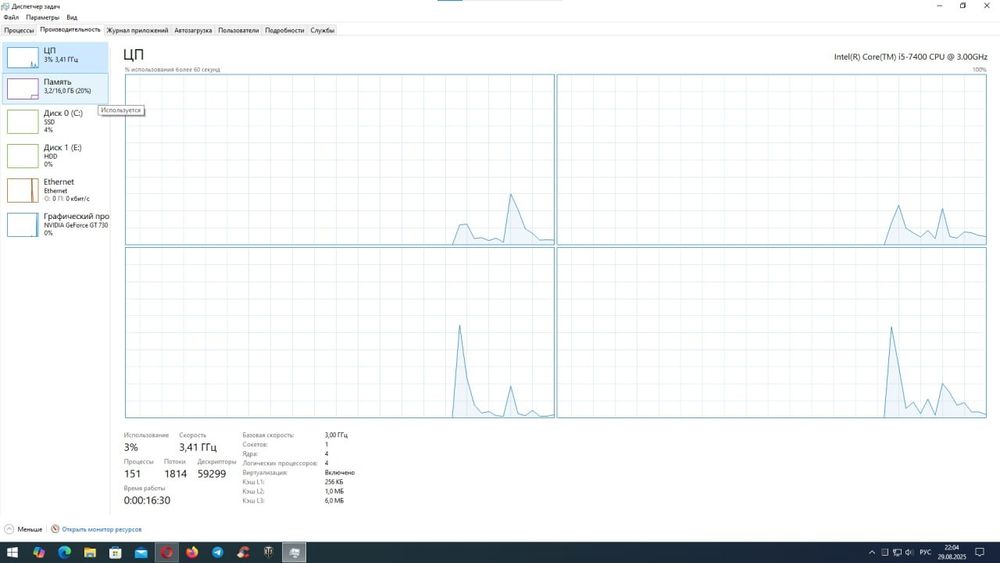Click the ЦП heading above the graphs

pos(133,55)
